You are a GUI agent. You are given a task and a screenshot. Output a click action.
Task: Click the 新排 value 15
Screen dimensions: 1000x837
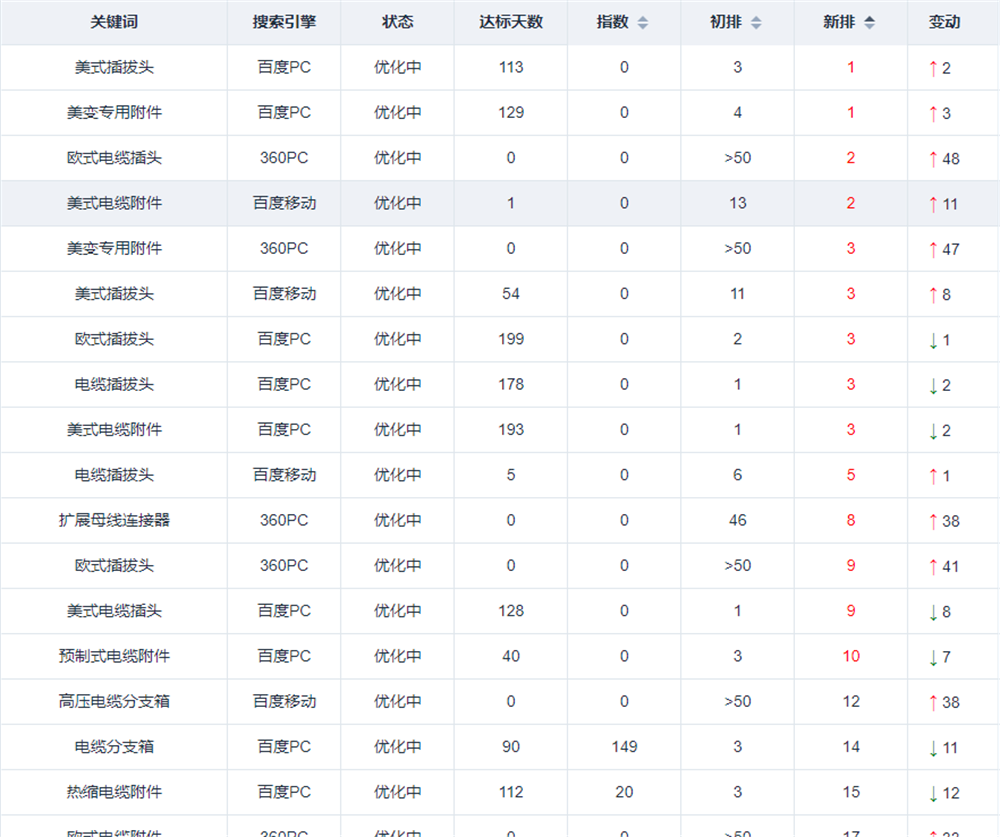tap(851, 792)
